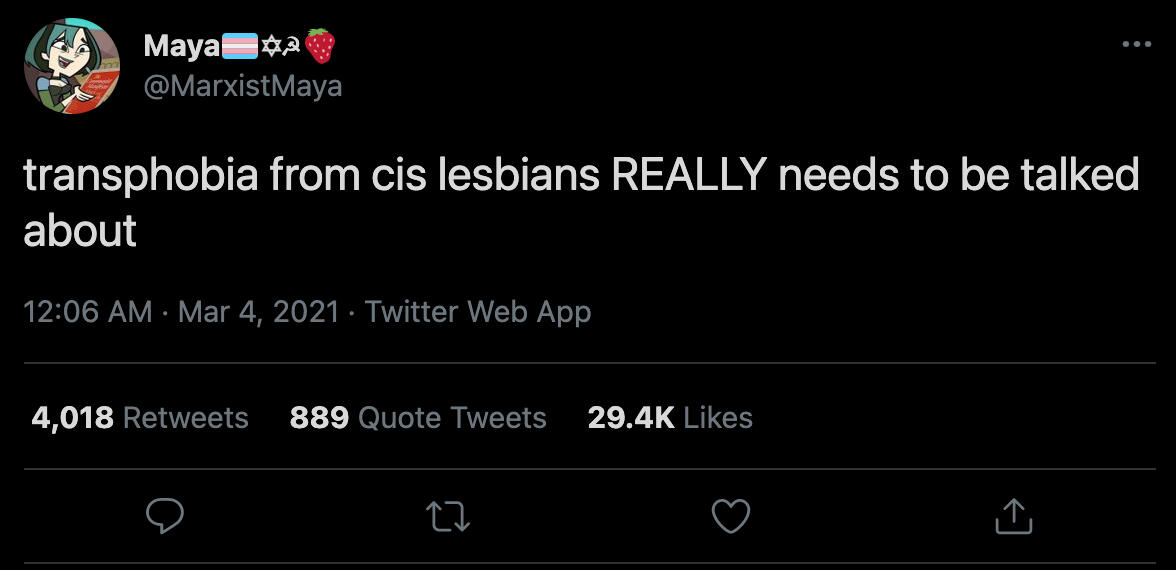The width and height of the screenshot is (1176, 570).
Task: Like the tweet with the heart icon
Action: coord(730,516)
